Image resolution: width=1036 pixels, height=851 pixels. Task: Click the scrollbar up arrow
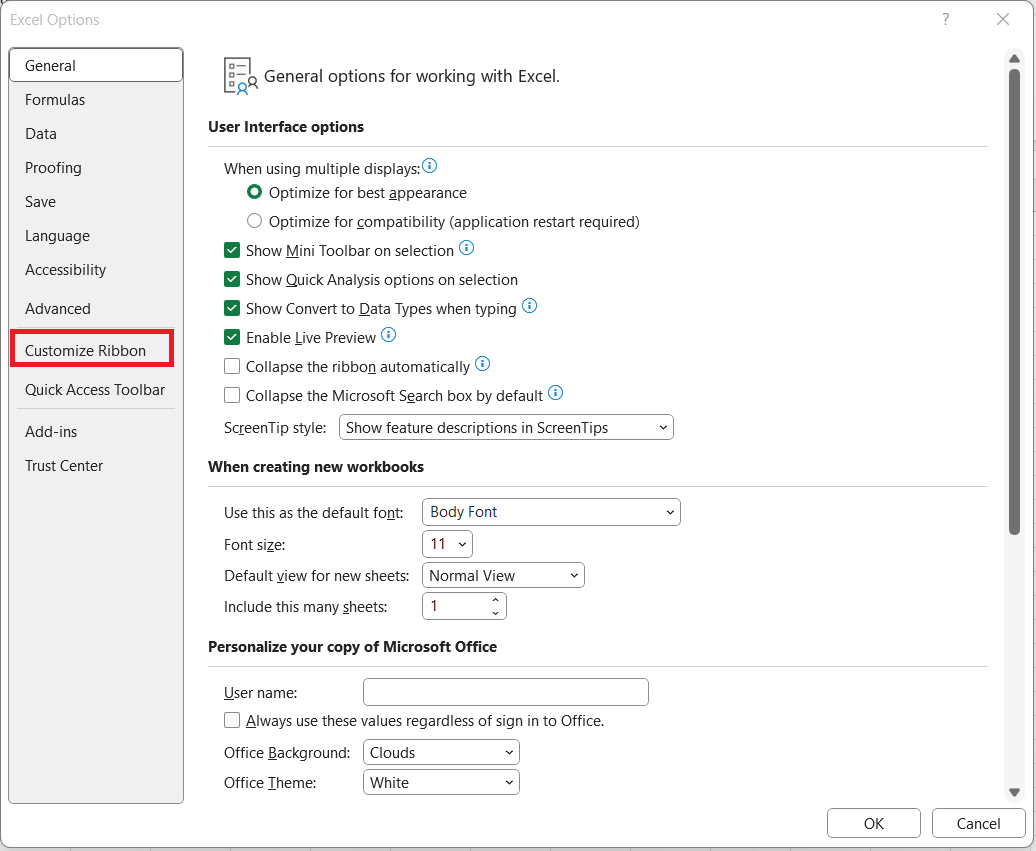pyautogui.click(x=1014, y=59)
